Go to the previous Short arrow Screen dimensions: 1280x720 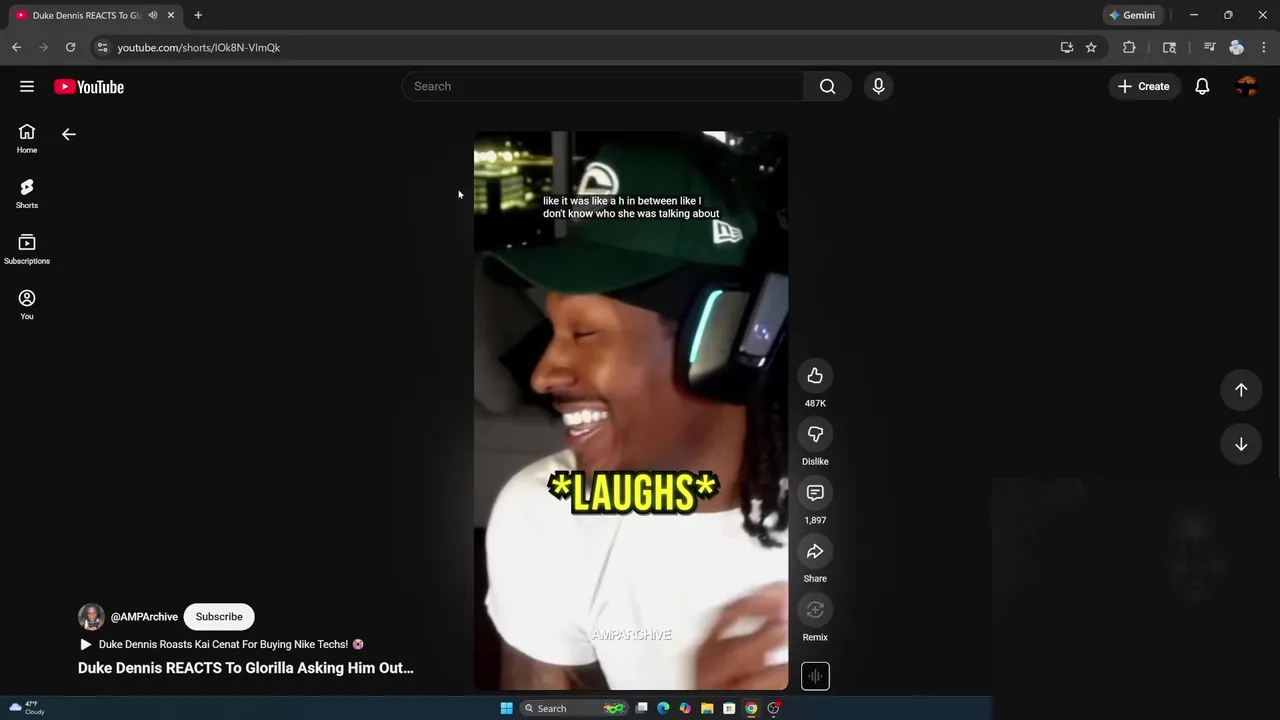[x=1241, y=390]
